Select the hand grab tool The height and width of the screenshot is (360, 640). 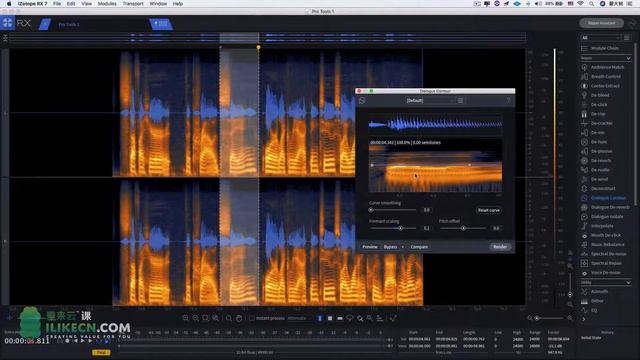click(239, 318)
